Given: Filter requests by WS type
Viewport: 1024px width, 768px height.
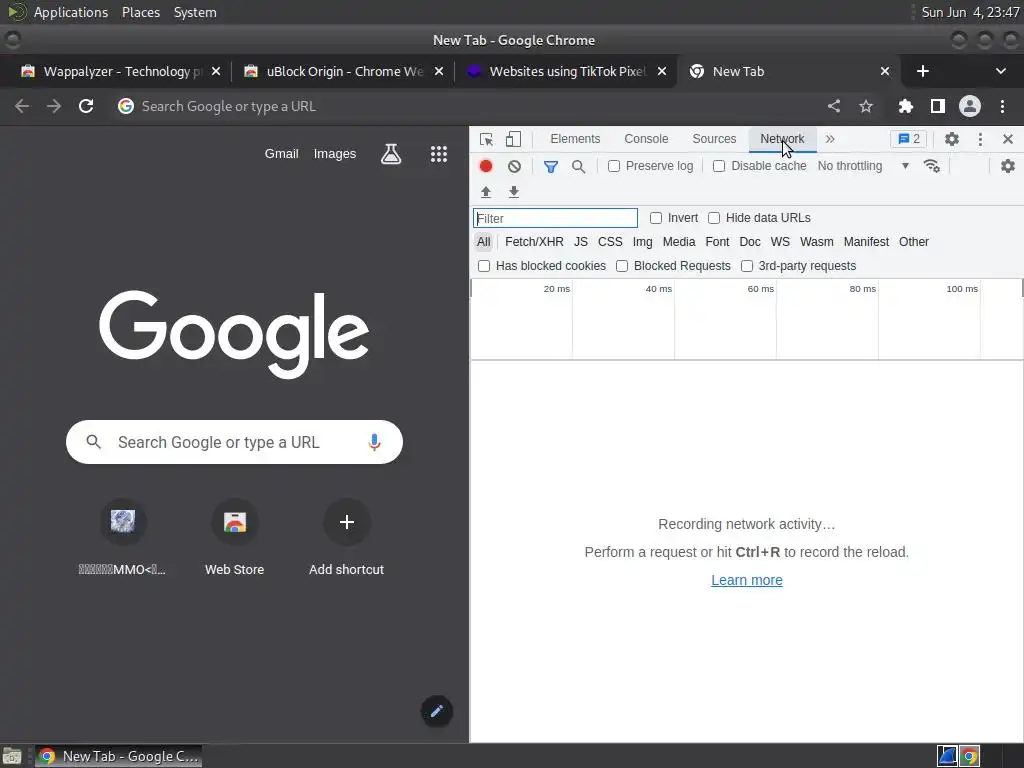Looking at the screenshot, I should (x=780, y=242).
